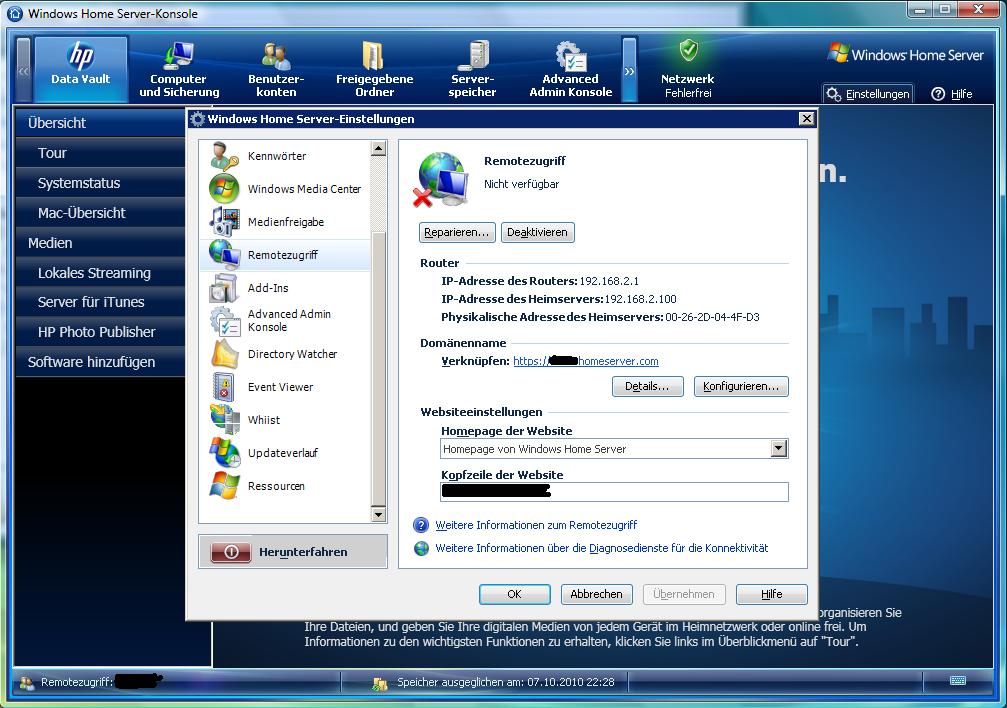Image resolution: width=1007 pixels, height=708 pixels.
Task: Click the Reparieren button
Action: coord(457,232)
